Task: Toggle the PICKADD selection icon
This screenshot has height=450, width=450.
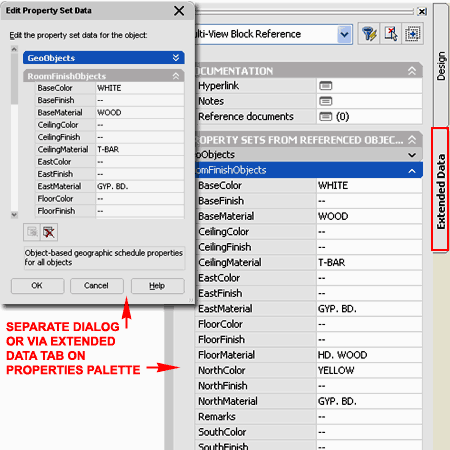Action: (x=413, y=34)
